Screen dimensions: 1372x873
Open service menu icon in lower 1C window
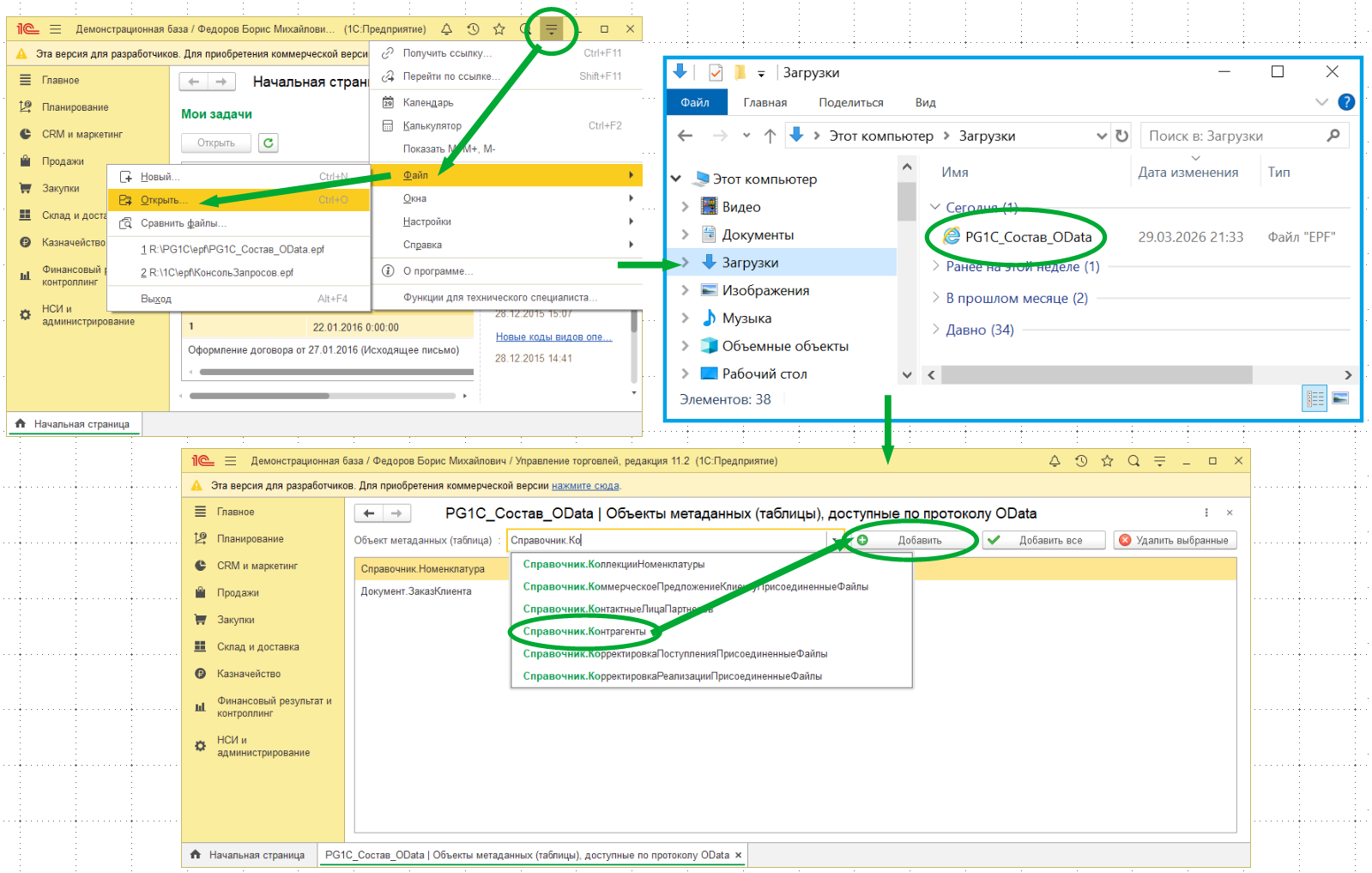pos(1160,461)
